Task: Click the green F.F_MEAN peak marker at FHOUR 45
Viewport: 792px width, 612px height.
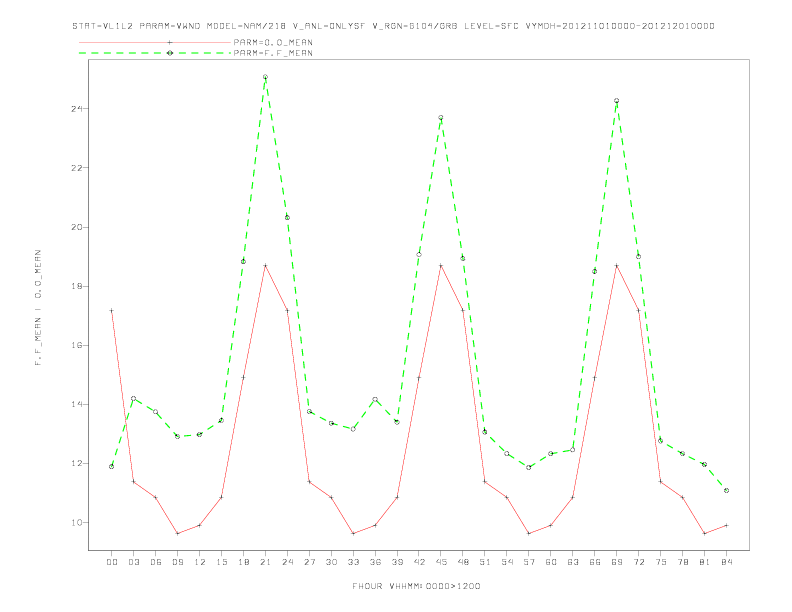Action: (x=440, y=118)
